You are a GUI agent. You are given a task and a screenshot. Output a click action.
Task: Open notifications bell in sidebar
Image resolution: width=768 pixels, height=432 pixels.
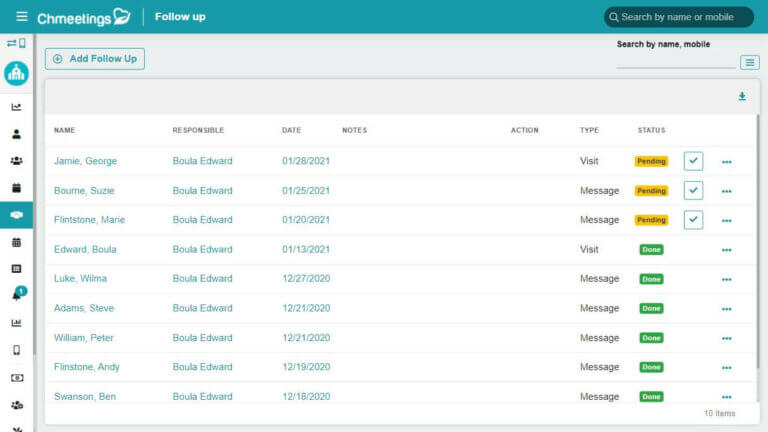16,295
